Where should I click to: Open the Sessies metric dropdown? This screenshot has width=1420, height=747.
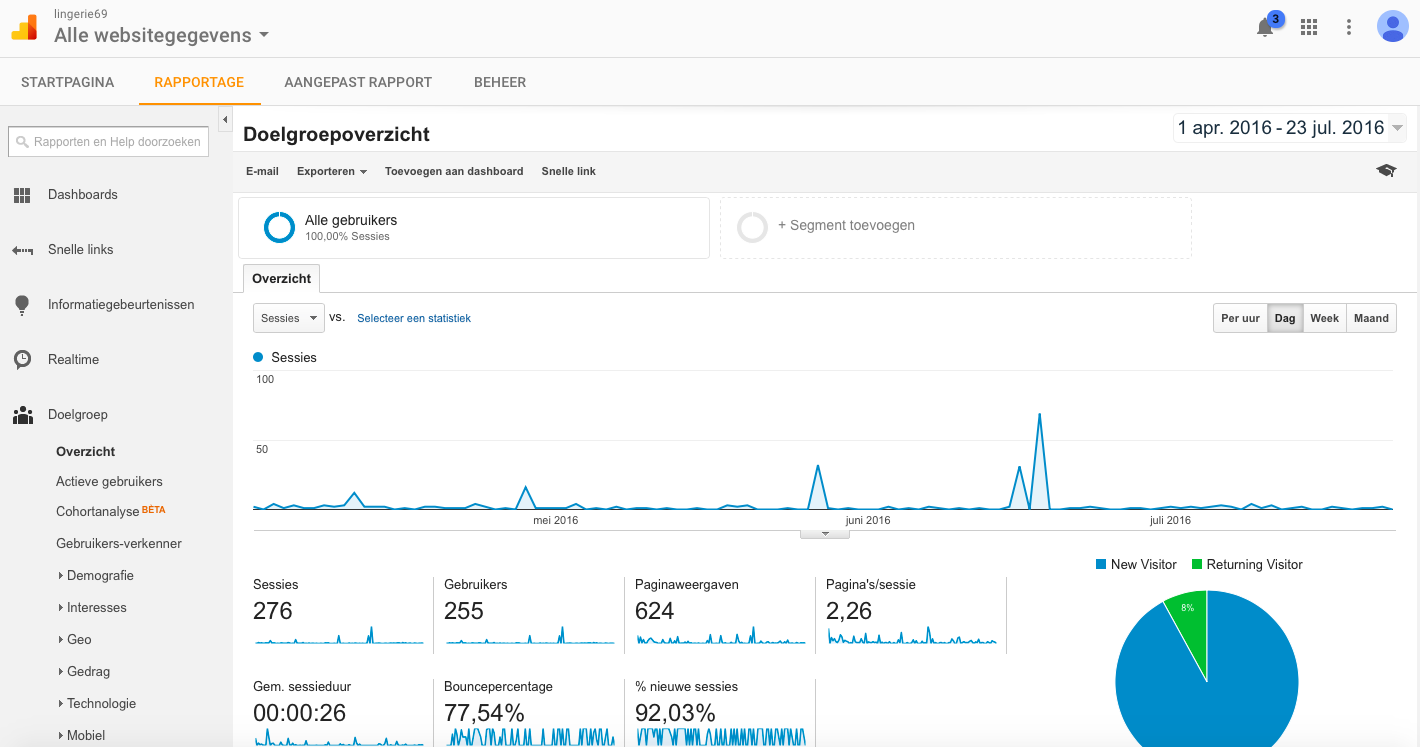288,318
